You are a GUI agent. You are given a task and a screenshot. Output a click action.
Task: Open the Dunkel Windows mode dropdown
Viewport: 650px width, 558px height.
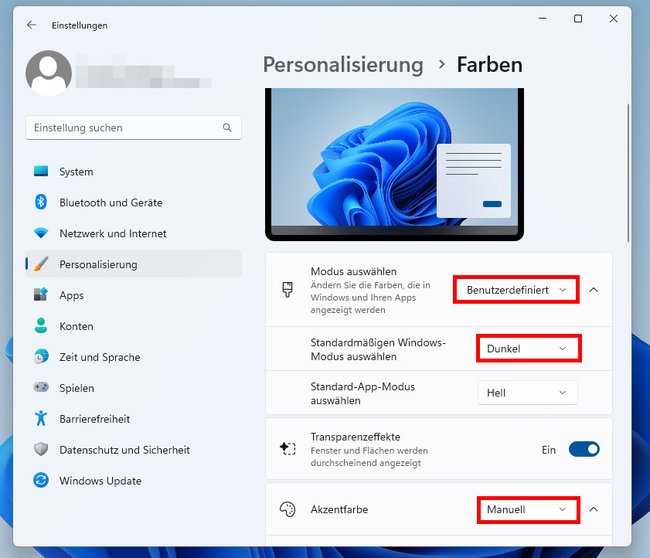tap(529, 348)
